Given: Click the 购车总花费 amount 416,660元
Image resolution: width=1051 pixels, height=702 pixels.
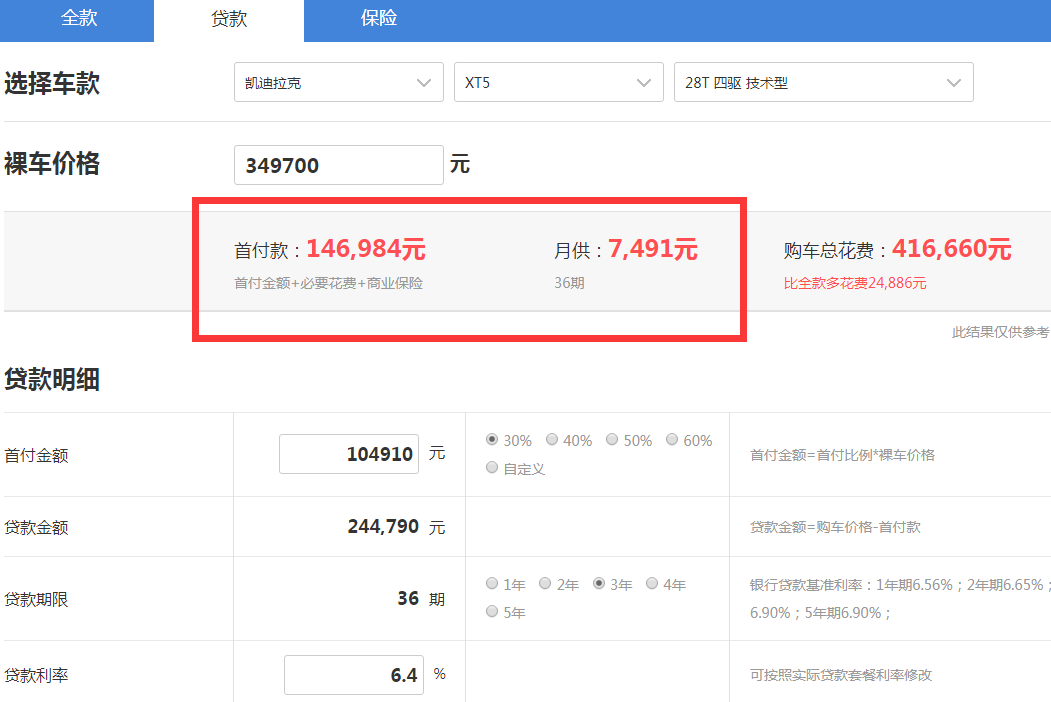Looking at the screenshot, I should pyautogui.click(x=951, y=249).
